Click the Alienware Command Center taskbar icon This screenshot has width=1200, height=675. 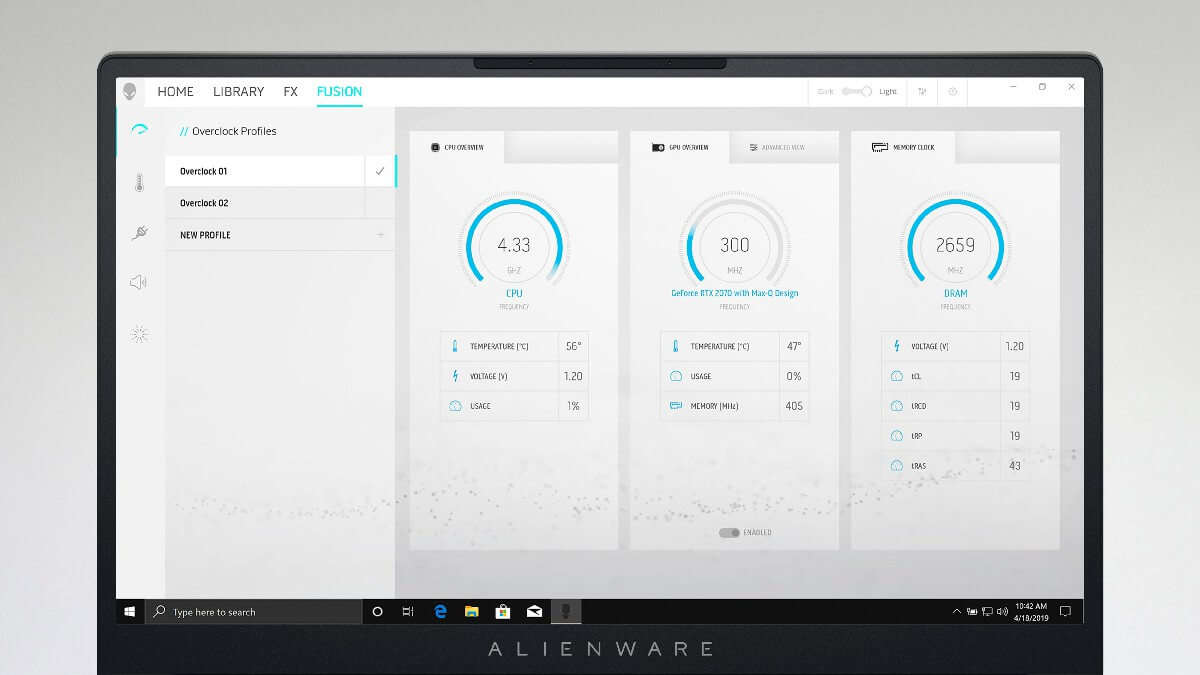(566, 611)
